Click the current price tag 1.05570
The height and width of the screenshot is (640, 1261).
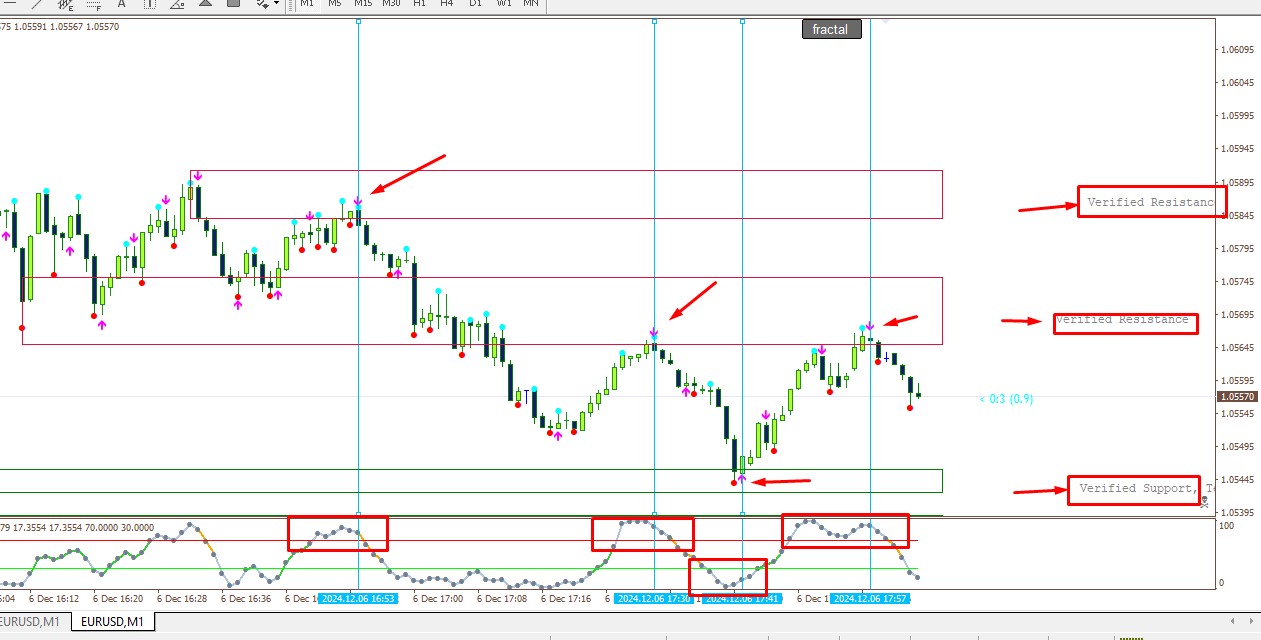point(1236,397)
